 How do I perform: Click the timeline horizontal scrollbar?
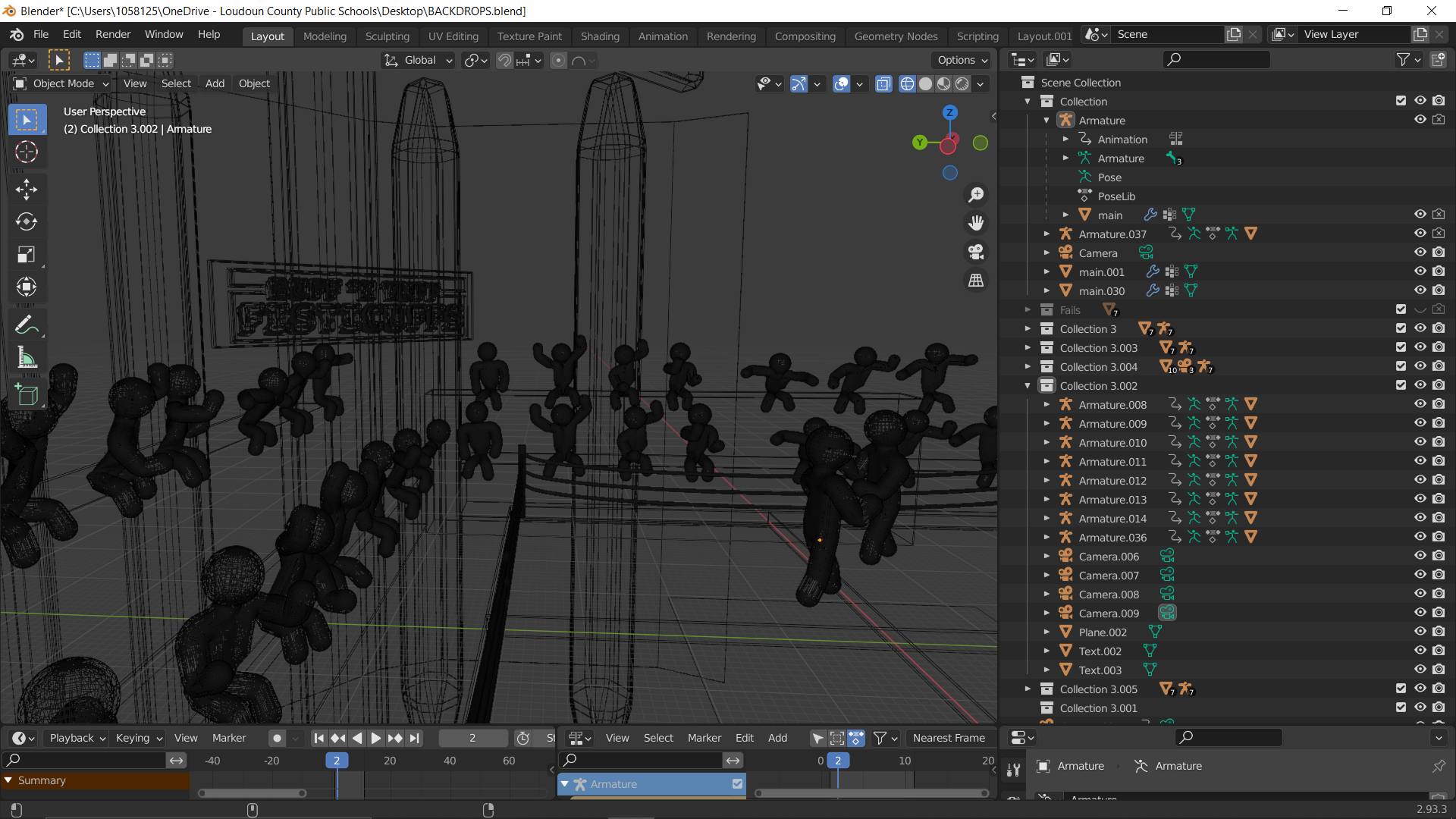tap(253, 793)
